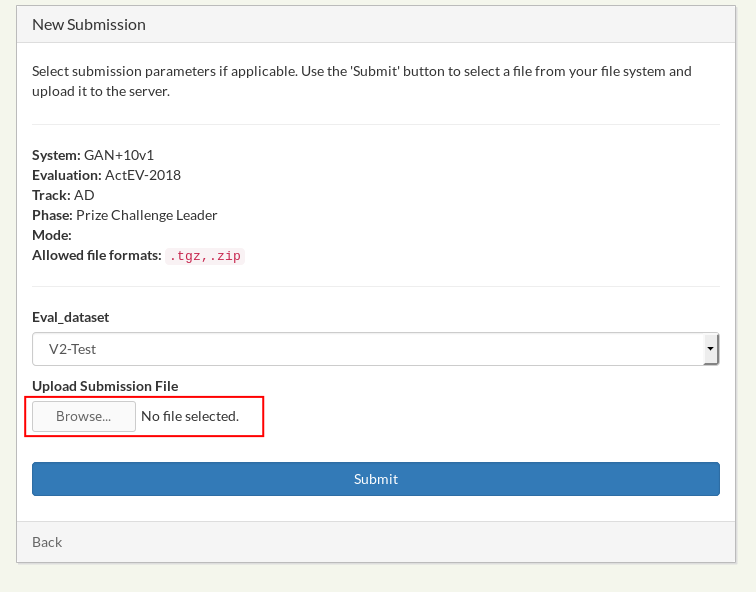This screenshot has width=756, height=592.
Task: Click the 'Allowed file formats:' label
Action: point(96,255)
